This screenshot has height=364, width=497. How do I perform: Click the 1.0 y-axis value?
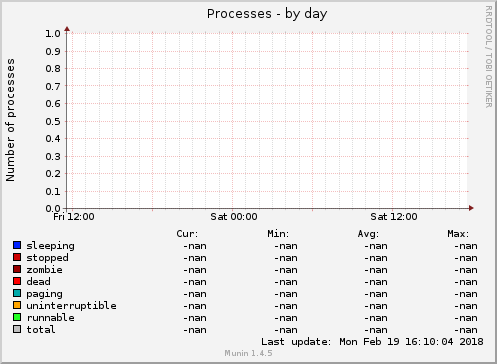point(53,33)
